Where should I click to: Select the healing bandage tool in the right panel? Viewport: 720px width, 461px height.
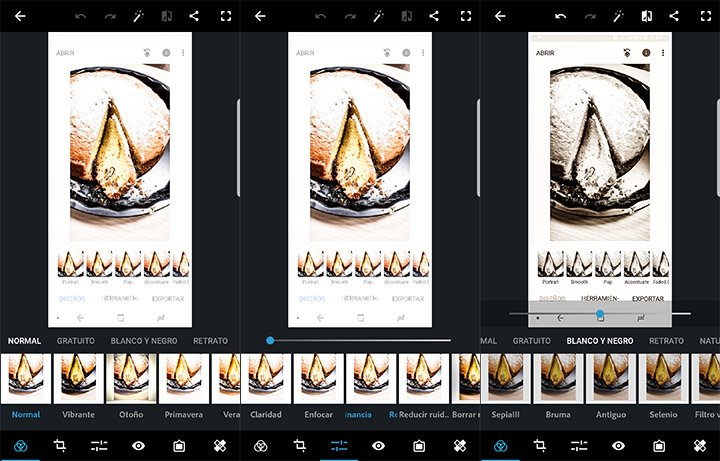pos(700,445)
